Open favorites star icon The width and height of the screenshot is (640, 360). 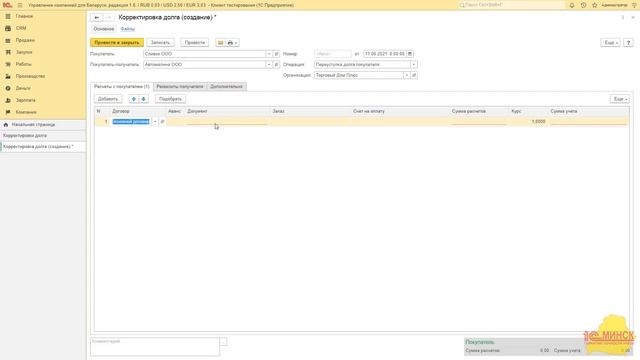pyautogui.click(x=594, y=5)
